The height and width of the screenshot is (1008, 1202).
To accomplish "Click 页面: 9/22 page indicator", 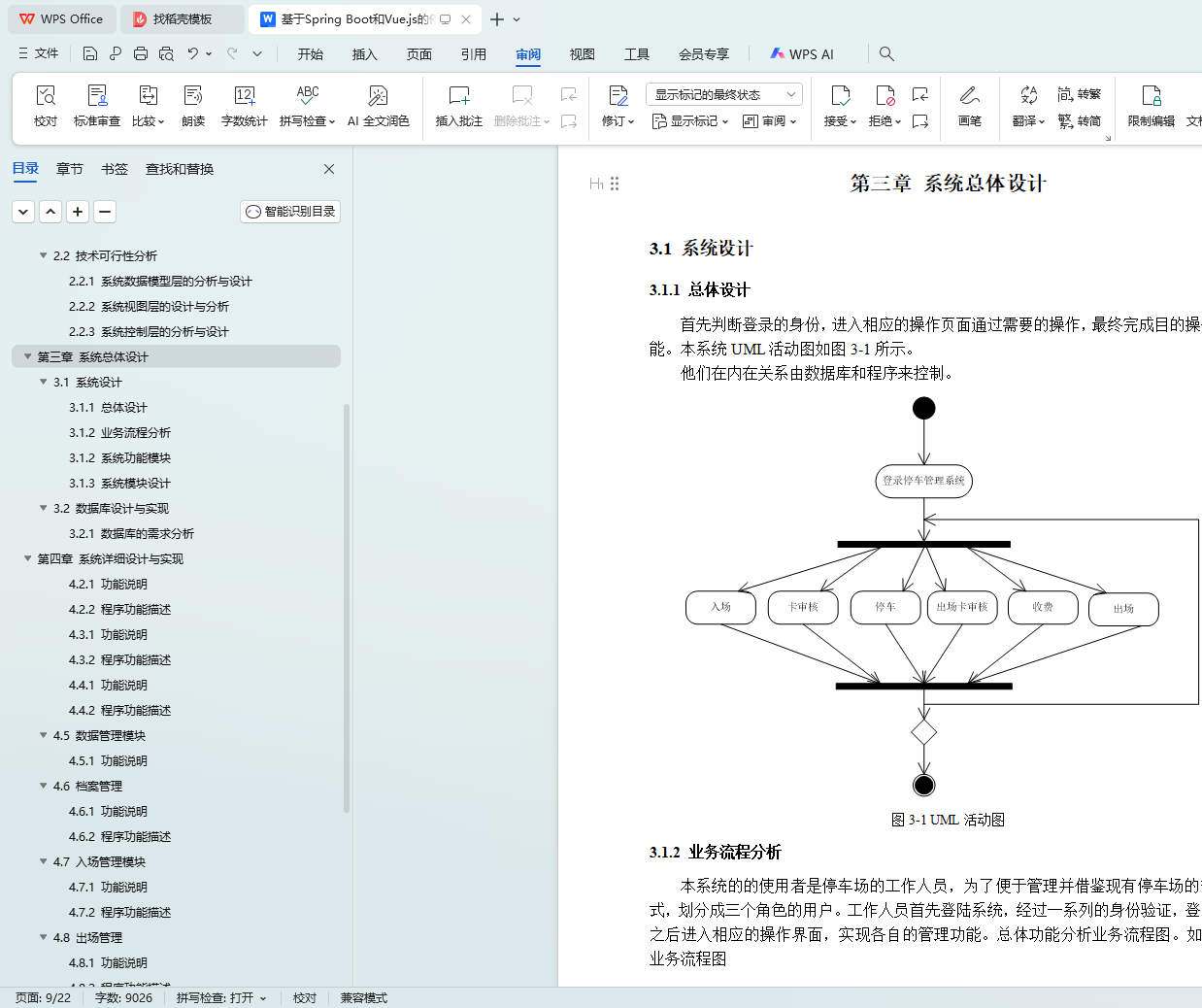I will point(43,998).
